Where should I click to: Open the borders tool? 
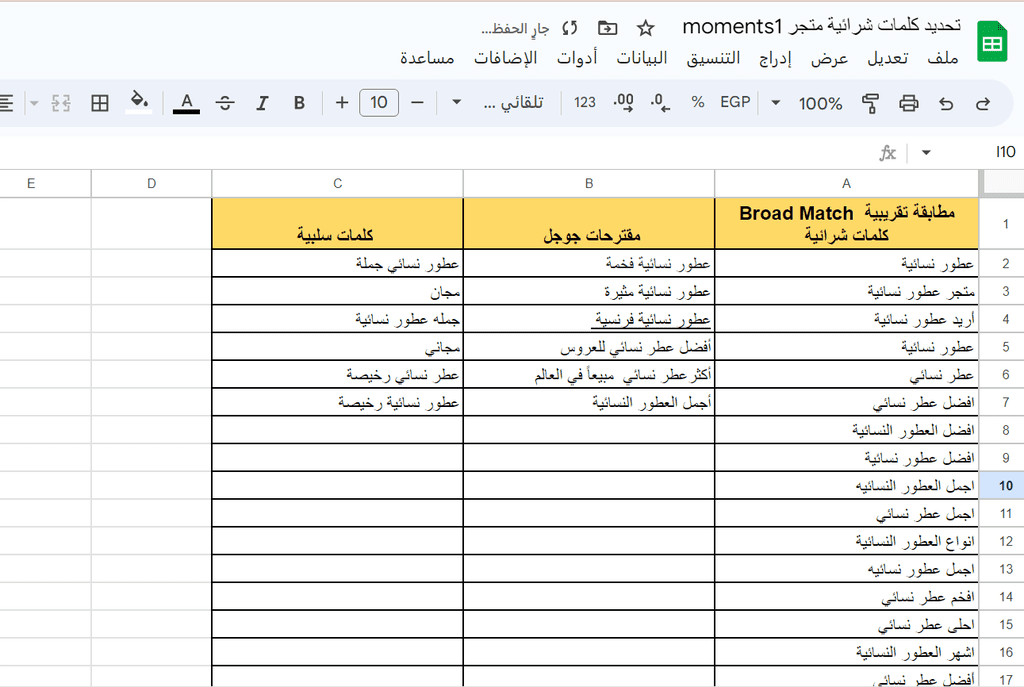click(100, 103)
